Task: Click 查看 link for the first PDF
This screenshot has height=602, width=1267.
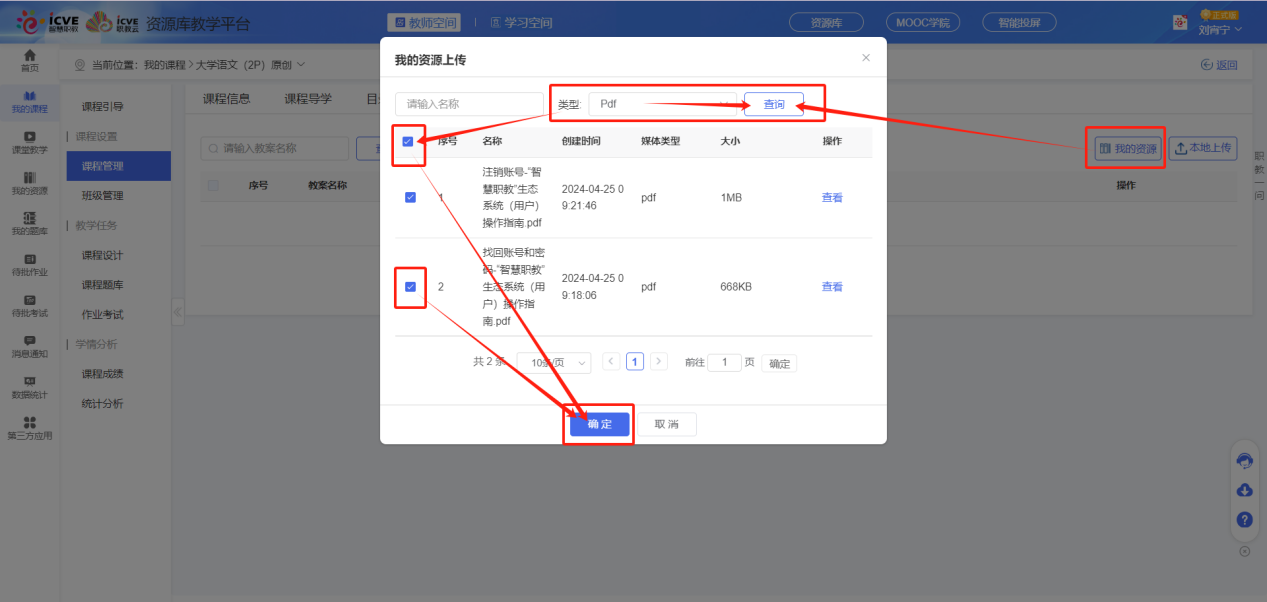Action: coord(832,198)
